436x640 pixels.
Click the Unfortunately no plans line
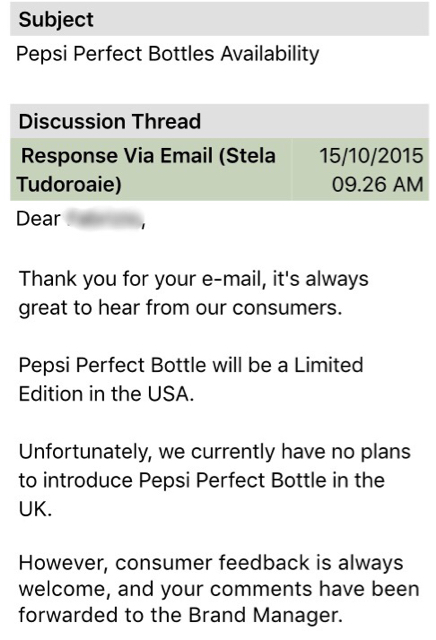tap(215, 452)
